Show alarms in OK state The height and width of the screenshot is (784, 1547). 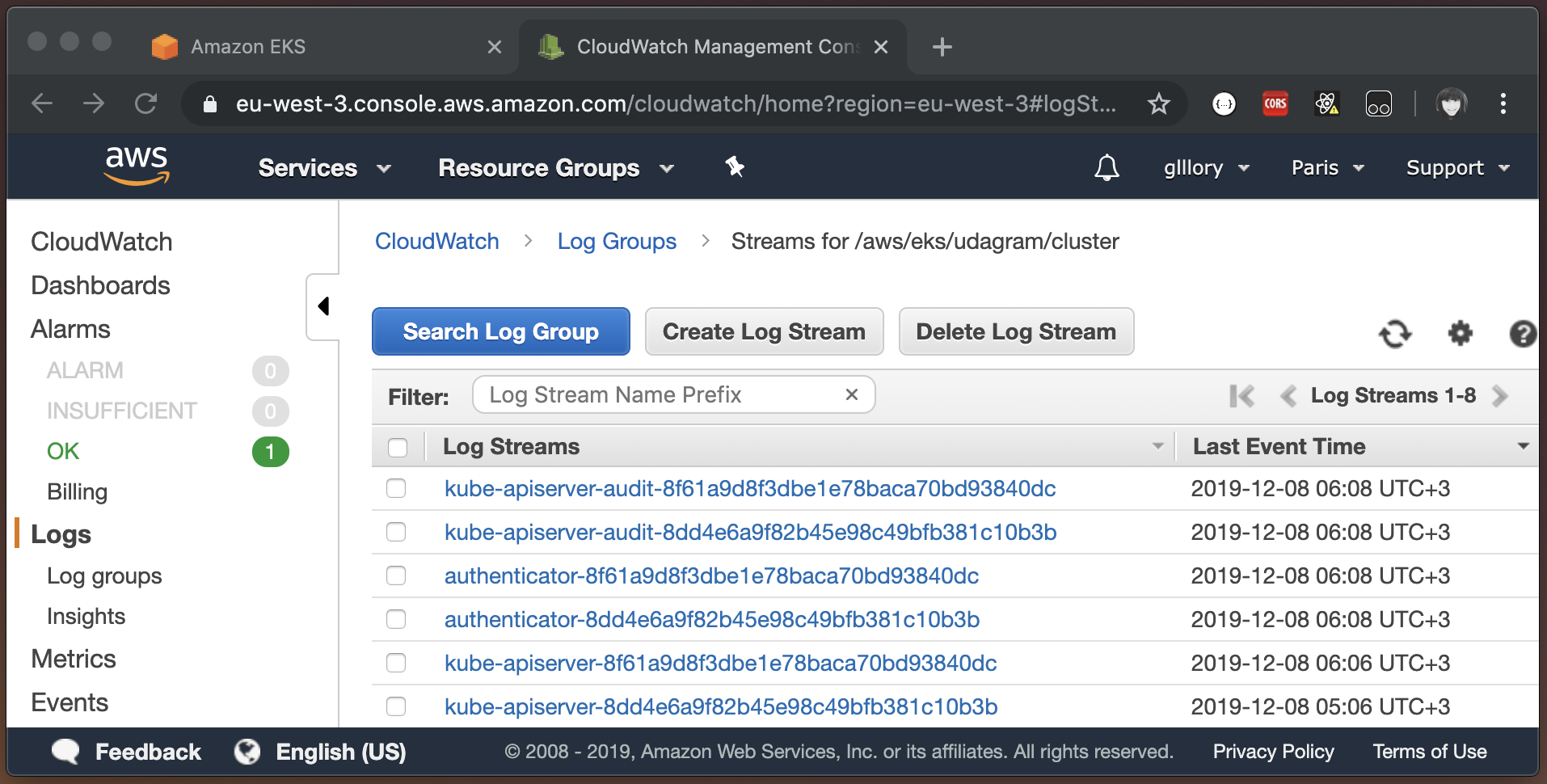click(63, 451)
